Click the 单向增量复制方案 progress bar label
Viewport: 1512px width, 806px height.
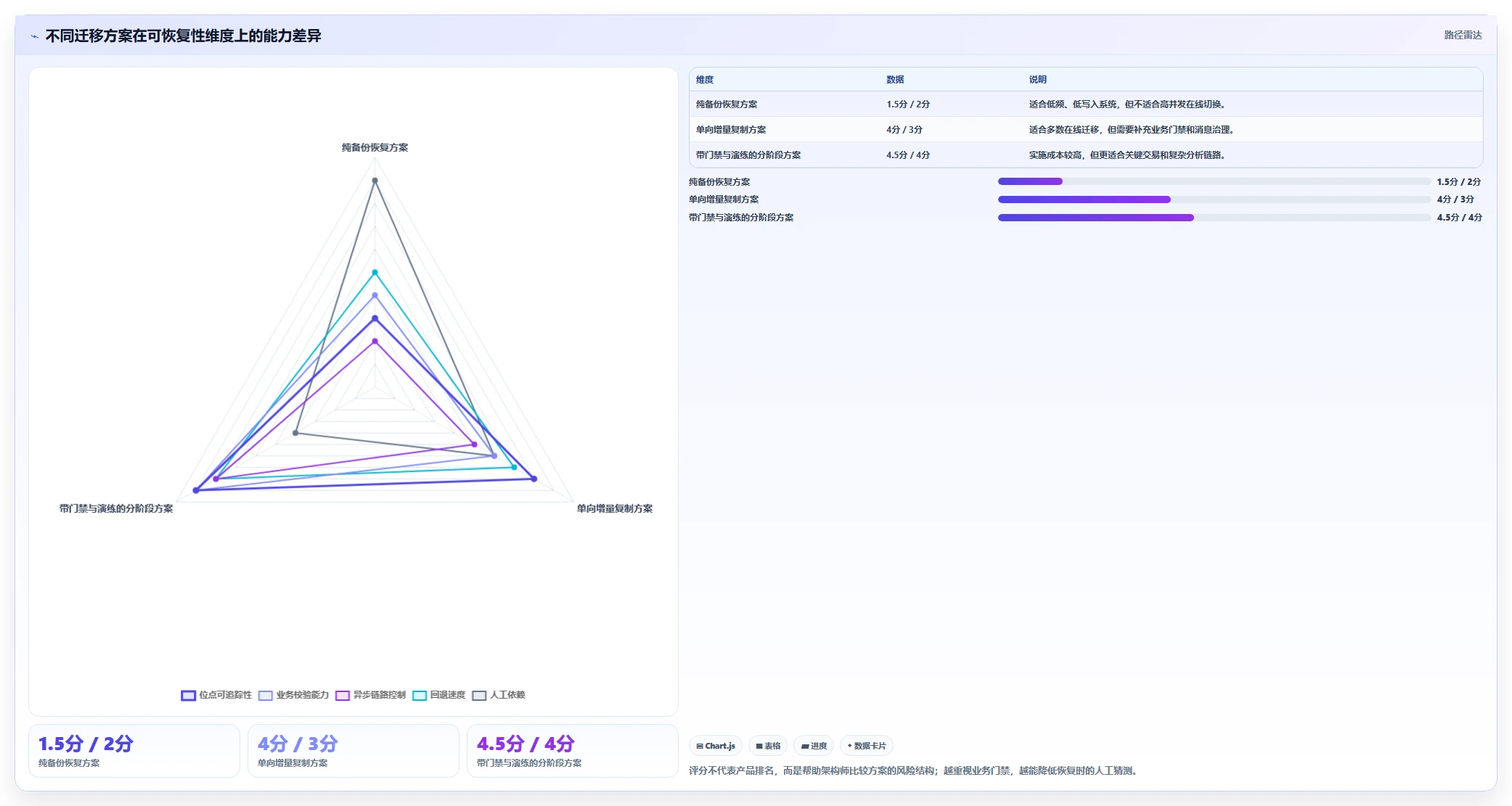[x=724, y=200]
